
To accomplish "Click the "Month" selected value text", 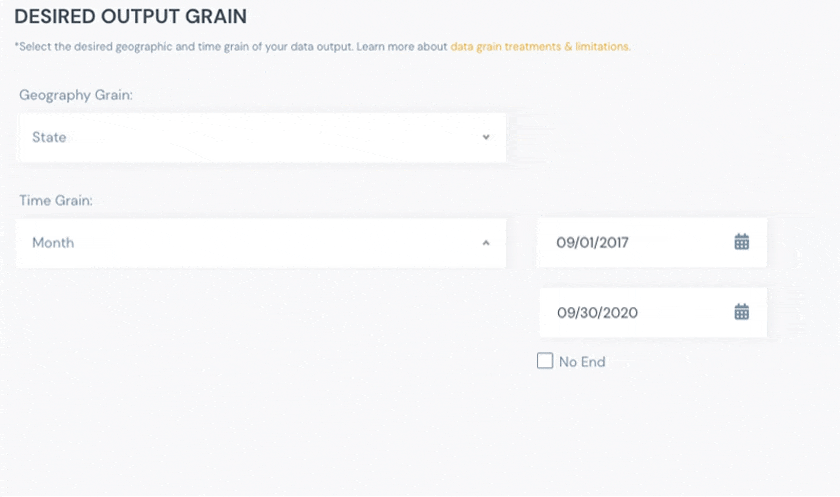I will click(x=53, y=243).
